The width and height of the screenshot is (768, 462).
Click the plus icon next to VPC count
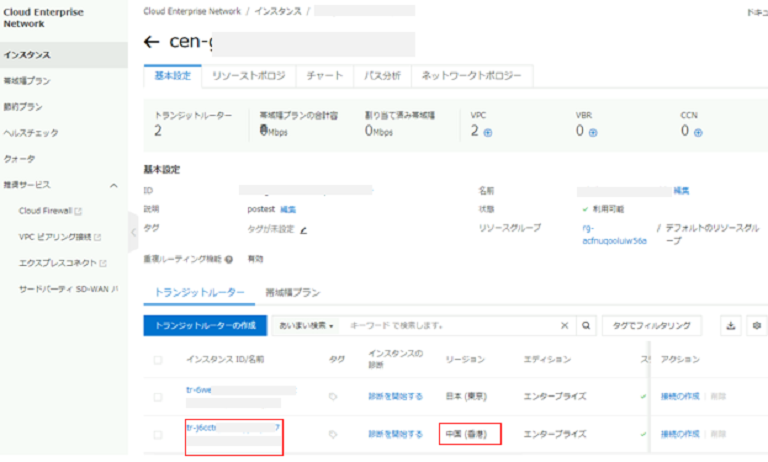point(488,133)
